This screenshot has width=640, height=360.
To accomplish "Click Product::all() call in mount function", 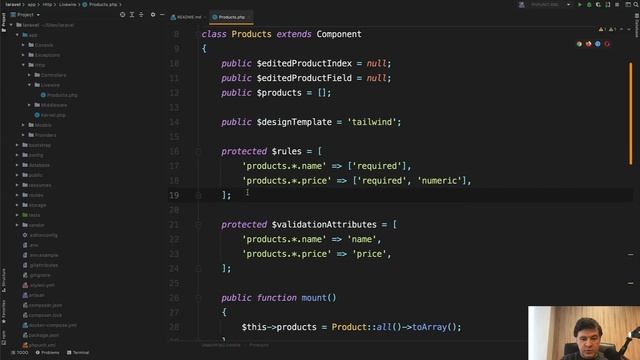I will click(x=366, y=327).
